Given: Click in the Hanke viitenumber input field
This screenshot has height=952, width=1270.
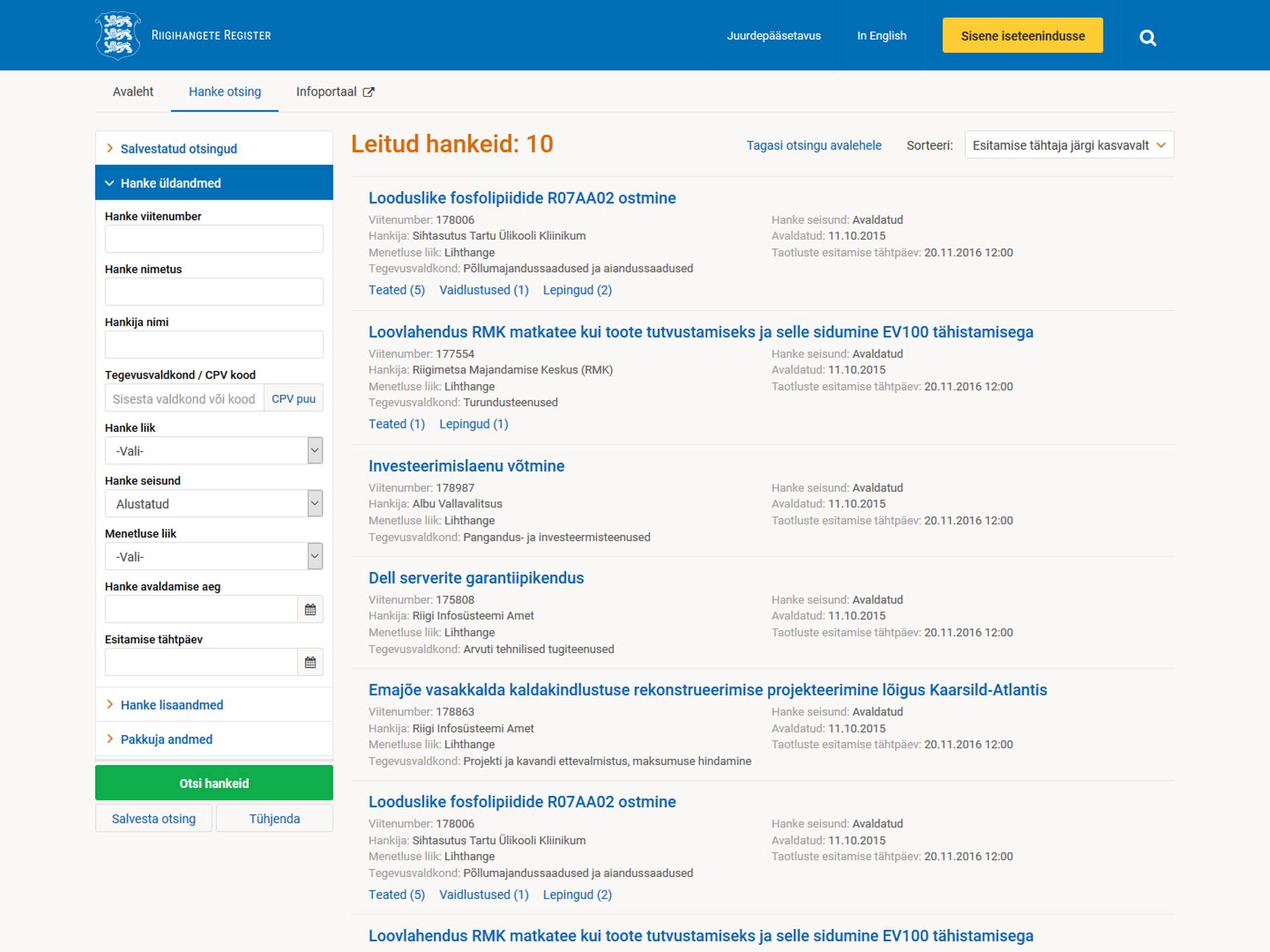Looking at the screenshot, I should tap(214, 239).
